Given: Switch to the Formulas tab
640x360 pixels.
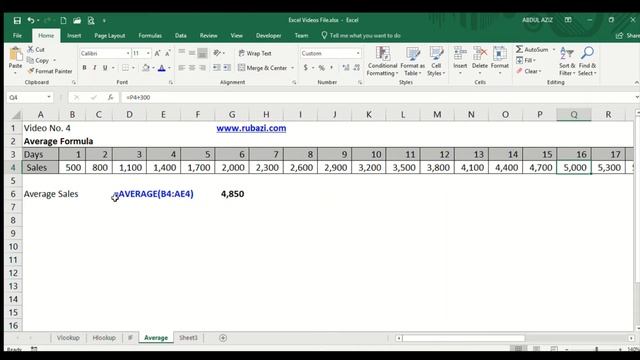Looking at the screenshot, I should [150, 36].
